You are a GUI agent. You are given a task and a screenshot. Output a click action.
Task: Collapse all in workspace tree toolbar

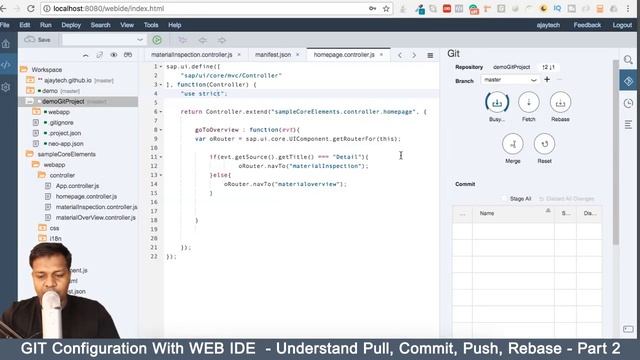point(85,55)
